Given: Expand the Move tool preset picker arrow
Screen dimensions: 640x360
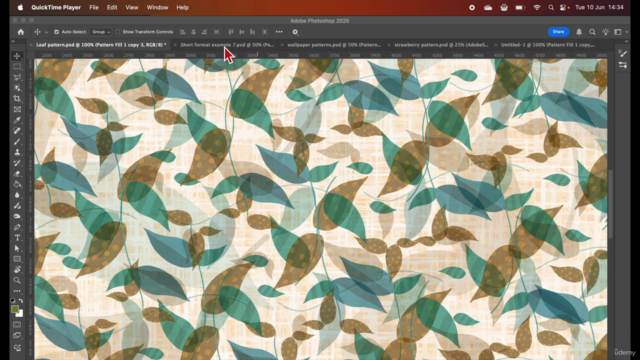Looking at the screenshot, I should (x=46, y=32).
